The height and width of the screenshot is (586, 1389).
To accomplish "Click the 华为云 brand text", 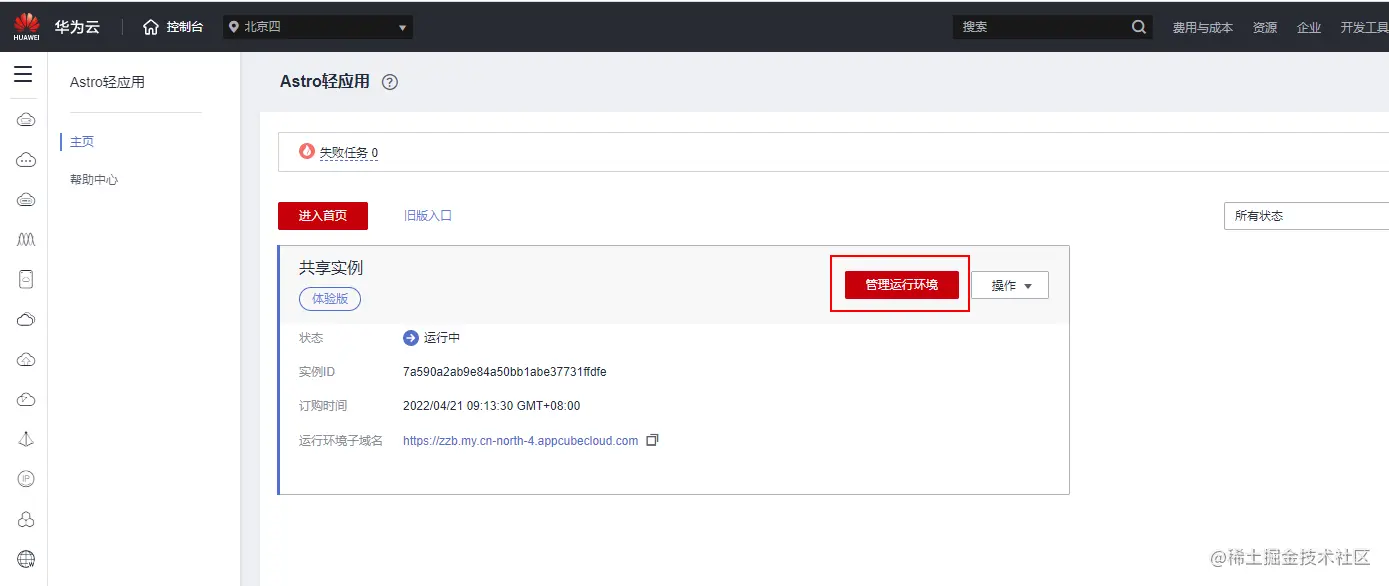I will [x=78, y=27].
